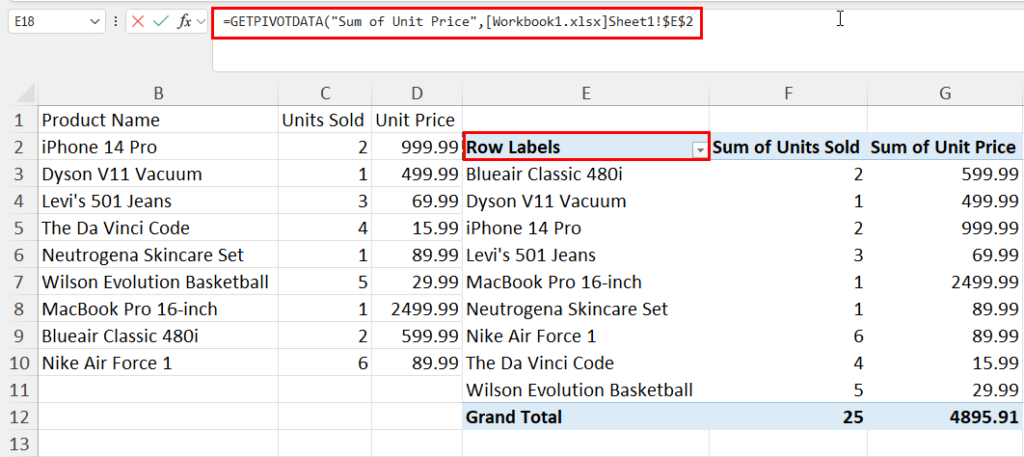1024x457 pixels.
Task: Click inside the GETPIVOTDATA formula text
Action: click(457, 22)
